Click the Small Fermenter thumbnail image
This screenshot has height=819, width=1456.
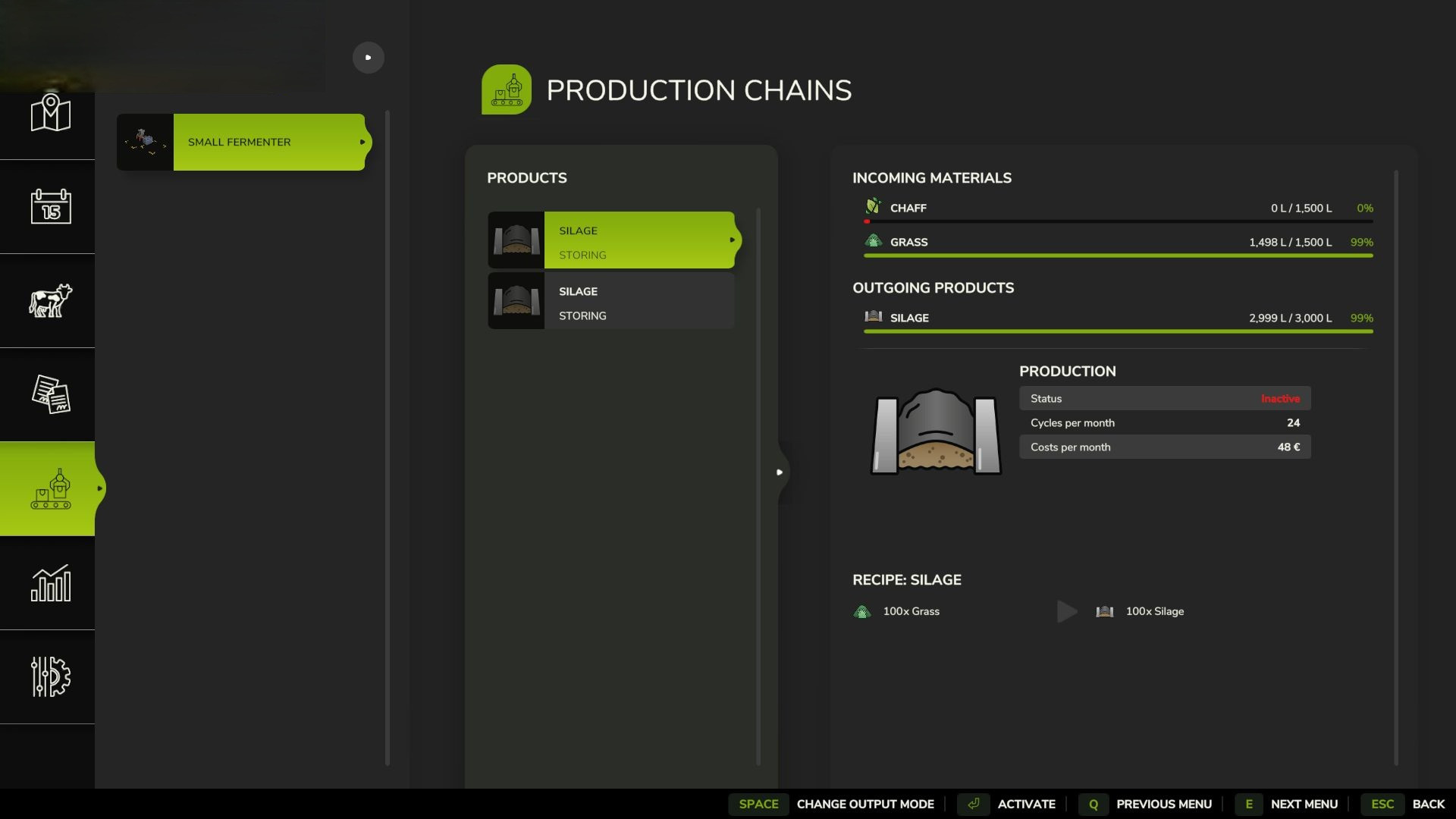click(145, 142)
